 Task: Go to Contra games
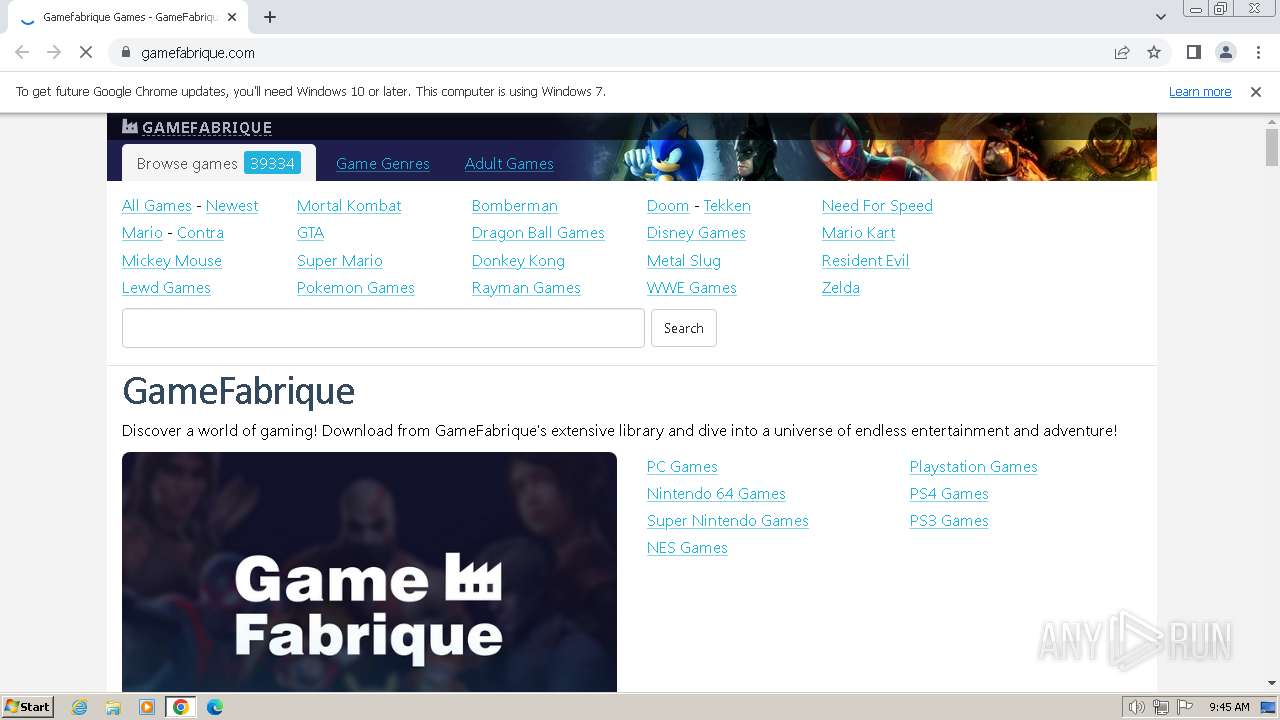(200, 233)
